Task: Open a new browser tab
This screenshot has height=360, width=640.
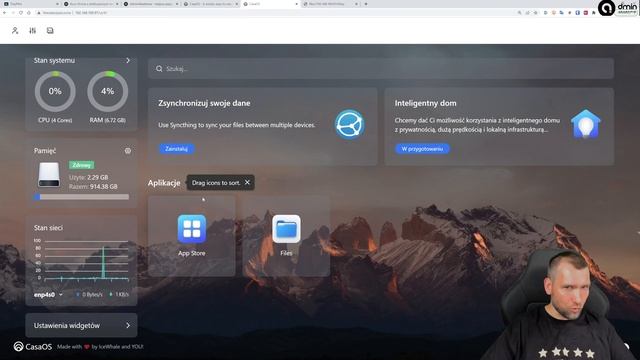Action: [x=366, y=4]
